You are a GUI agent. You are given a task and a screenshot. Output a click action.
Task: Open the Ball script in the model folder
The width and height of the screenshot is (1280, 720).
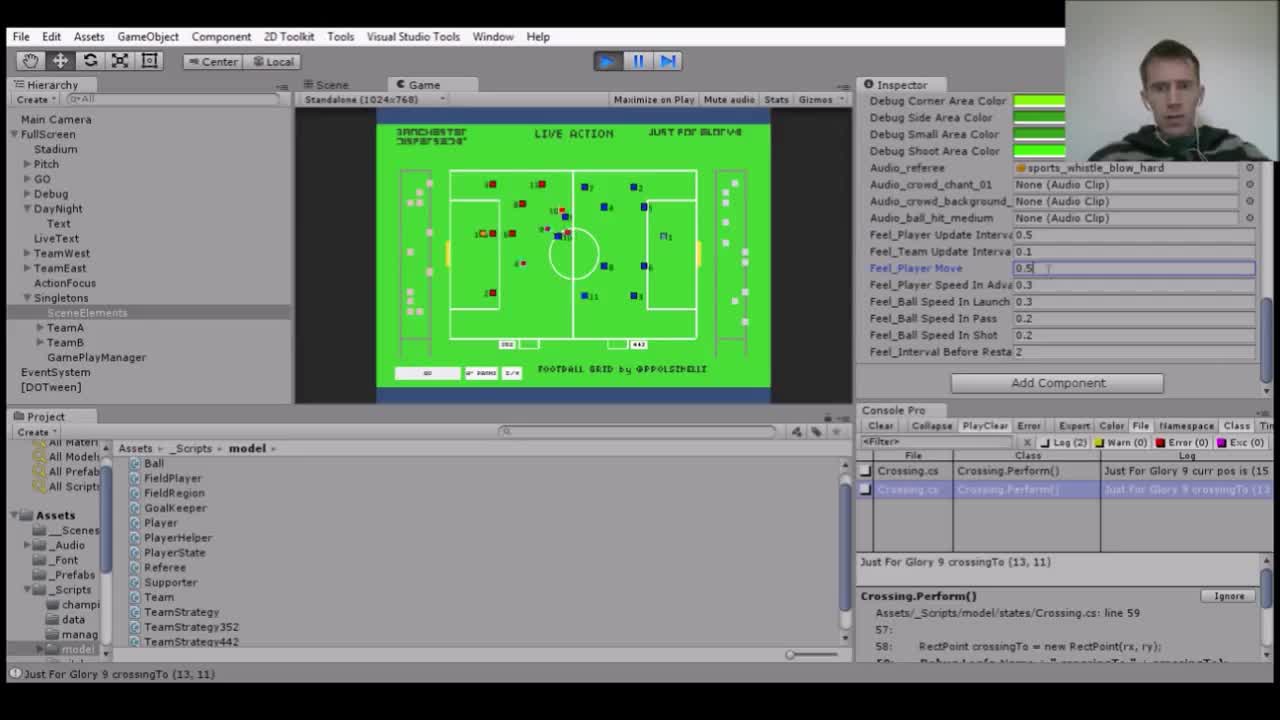click(153, 463)
